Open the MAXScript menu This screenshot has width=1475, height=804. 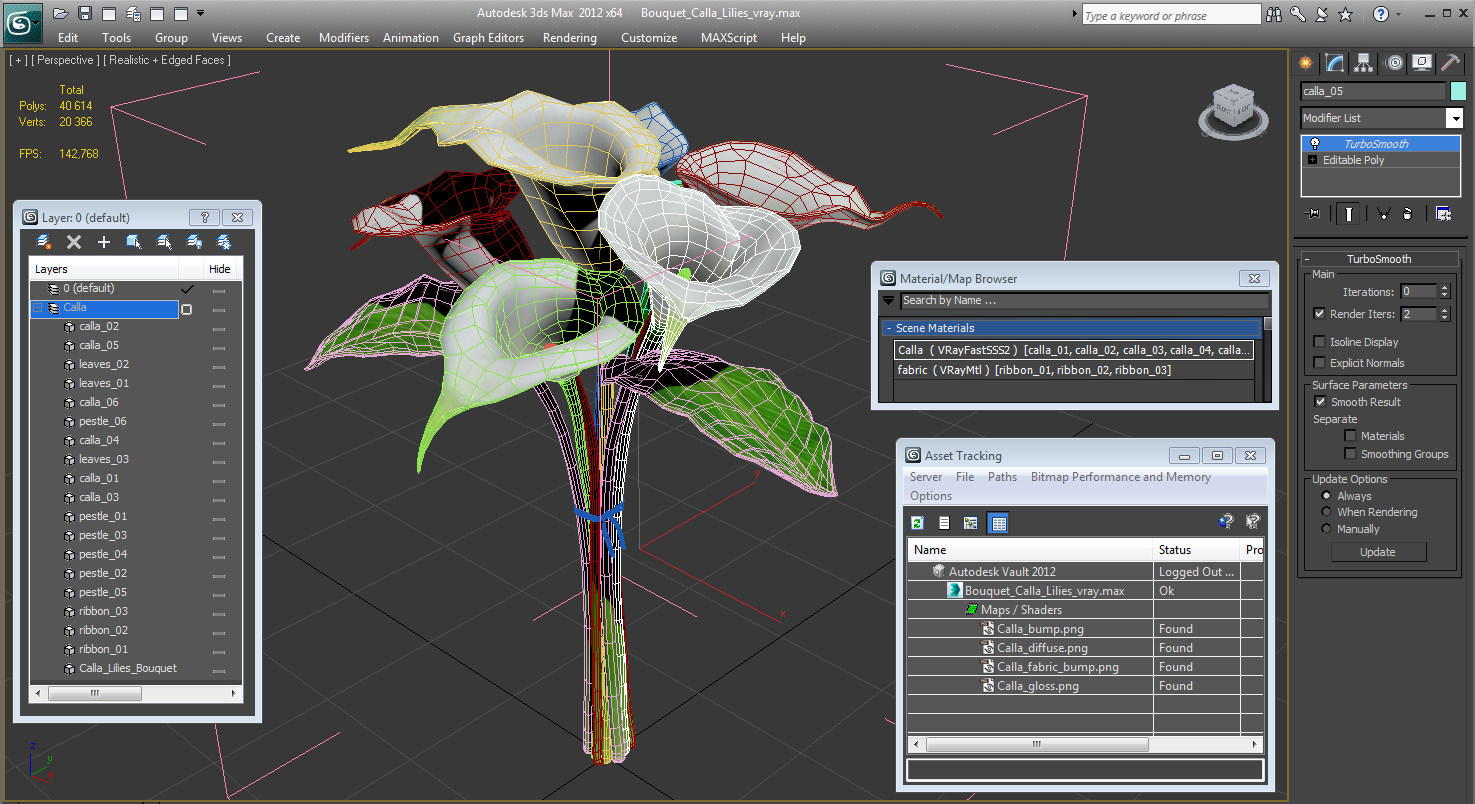point(730,38)
